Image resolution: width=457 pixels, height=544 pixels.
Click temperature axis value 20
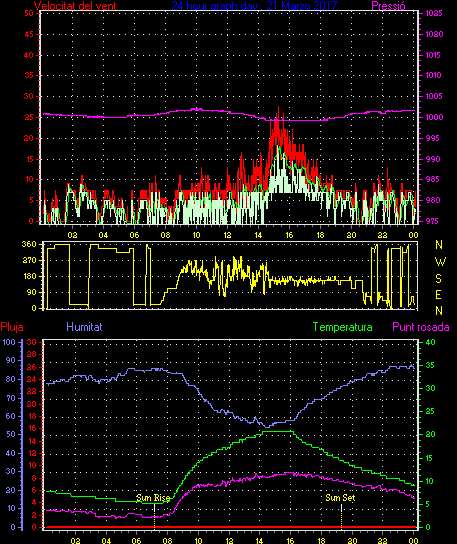pos(430,434)
